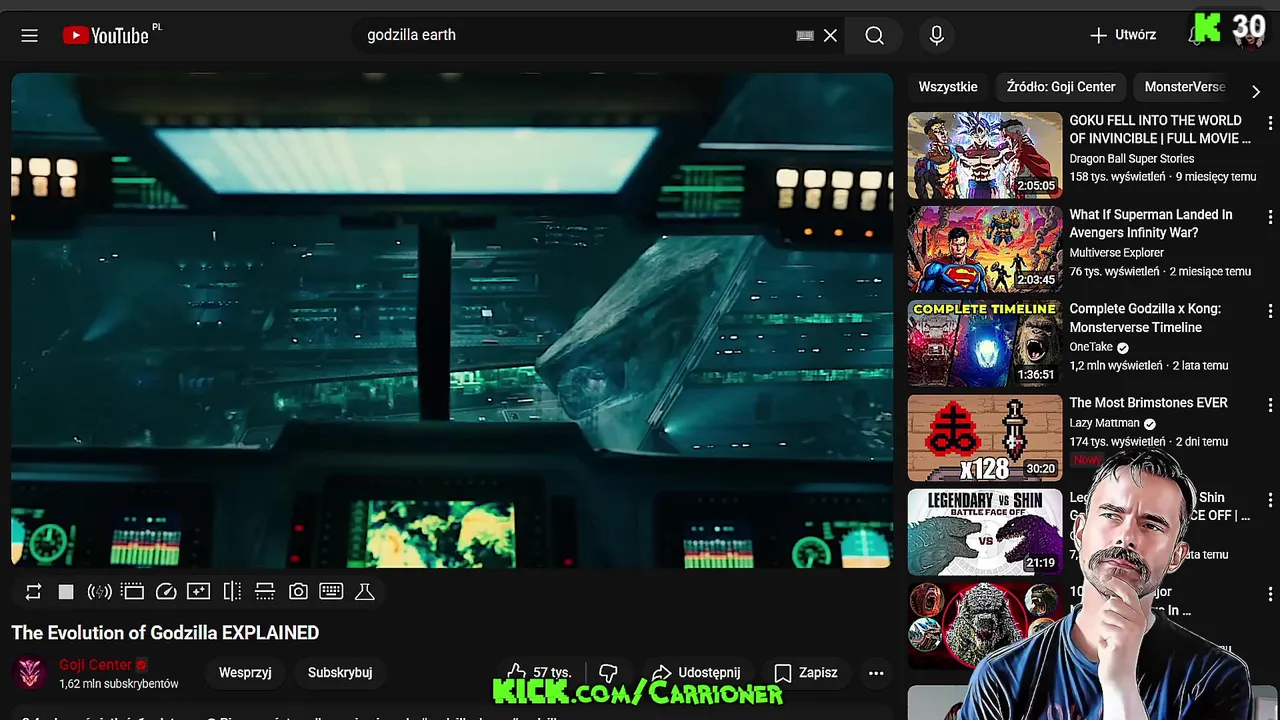Subscribe with the Subskrybuj button

coord(340,673)
